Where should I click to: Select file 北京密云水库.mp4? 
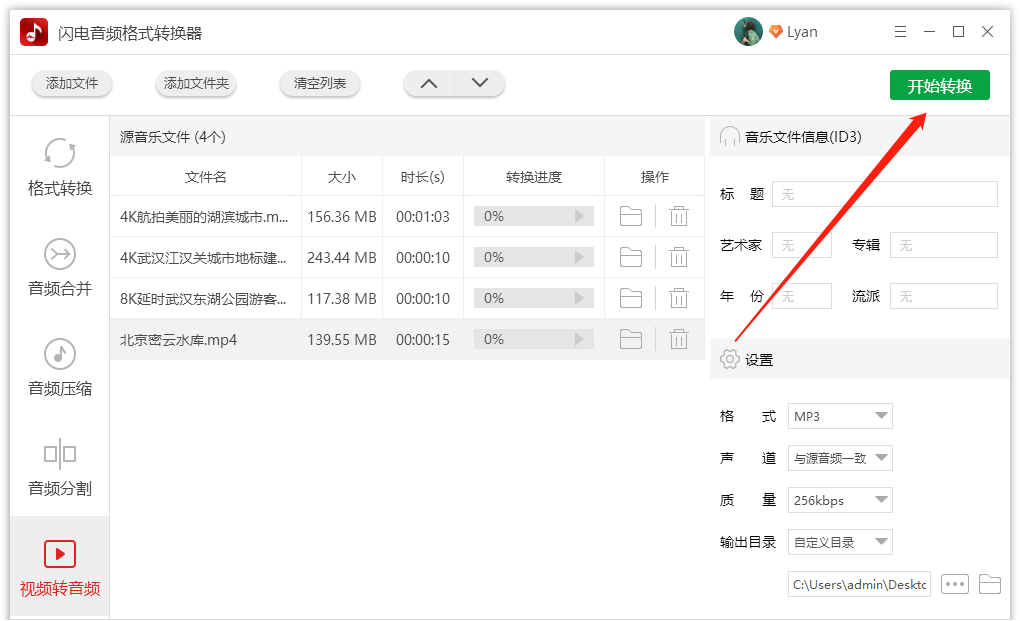pyautogui.click(x=178, y=340)
